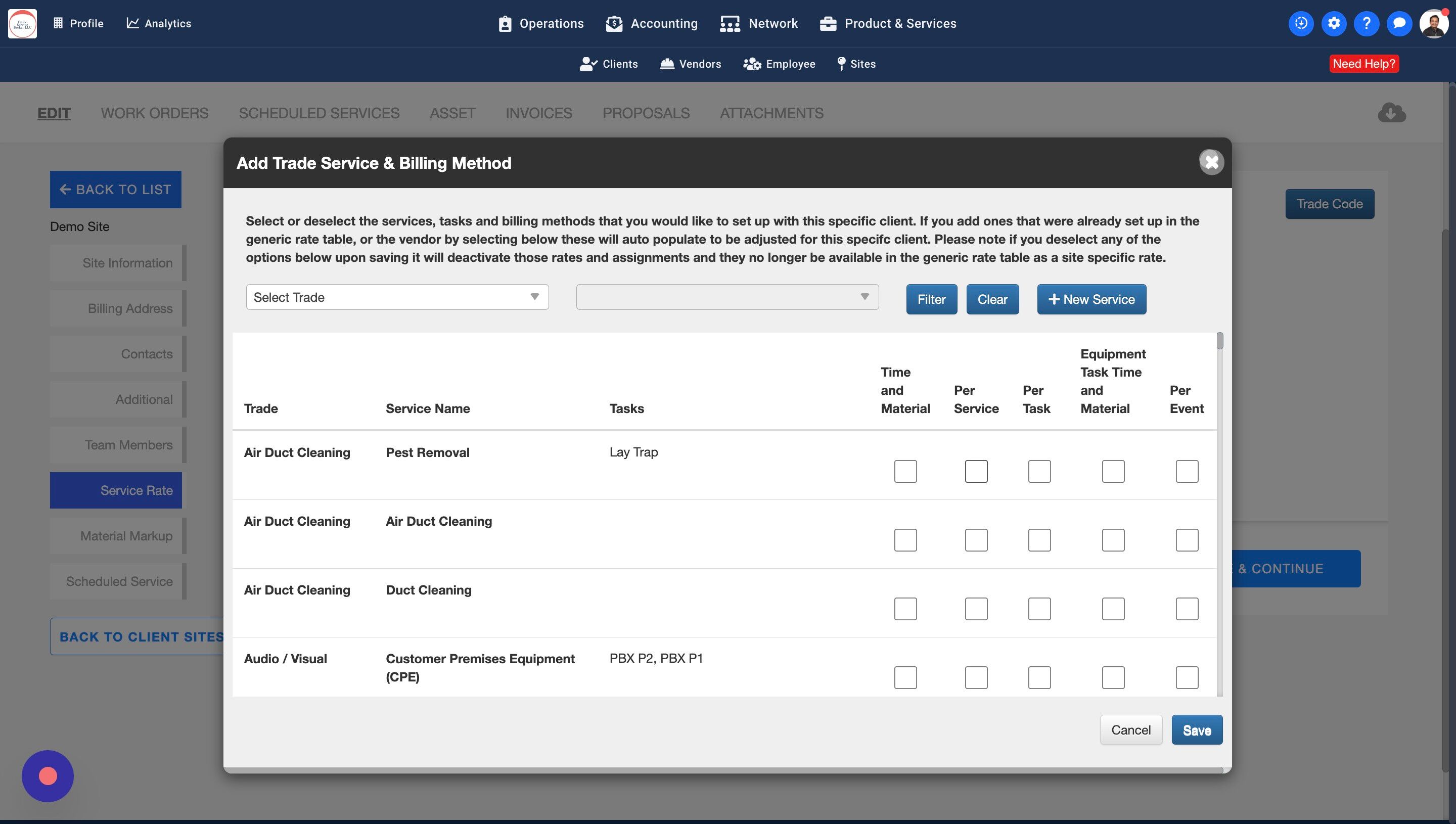The height and width of the screenshot is (824, 1456).
Task: Click the settings gear icon in top bar
Action: click(1333, 23)
